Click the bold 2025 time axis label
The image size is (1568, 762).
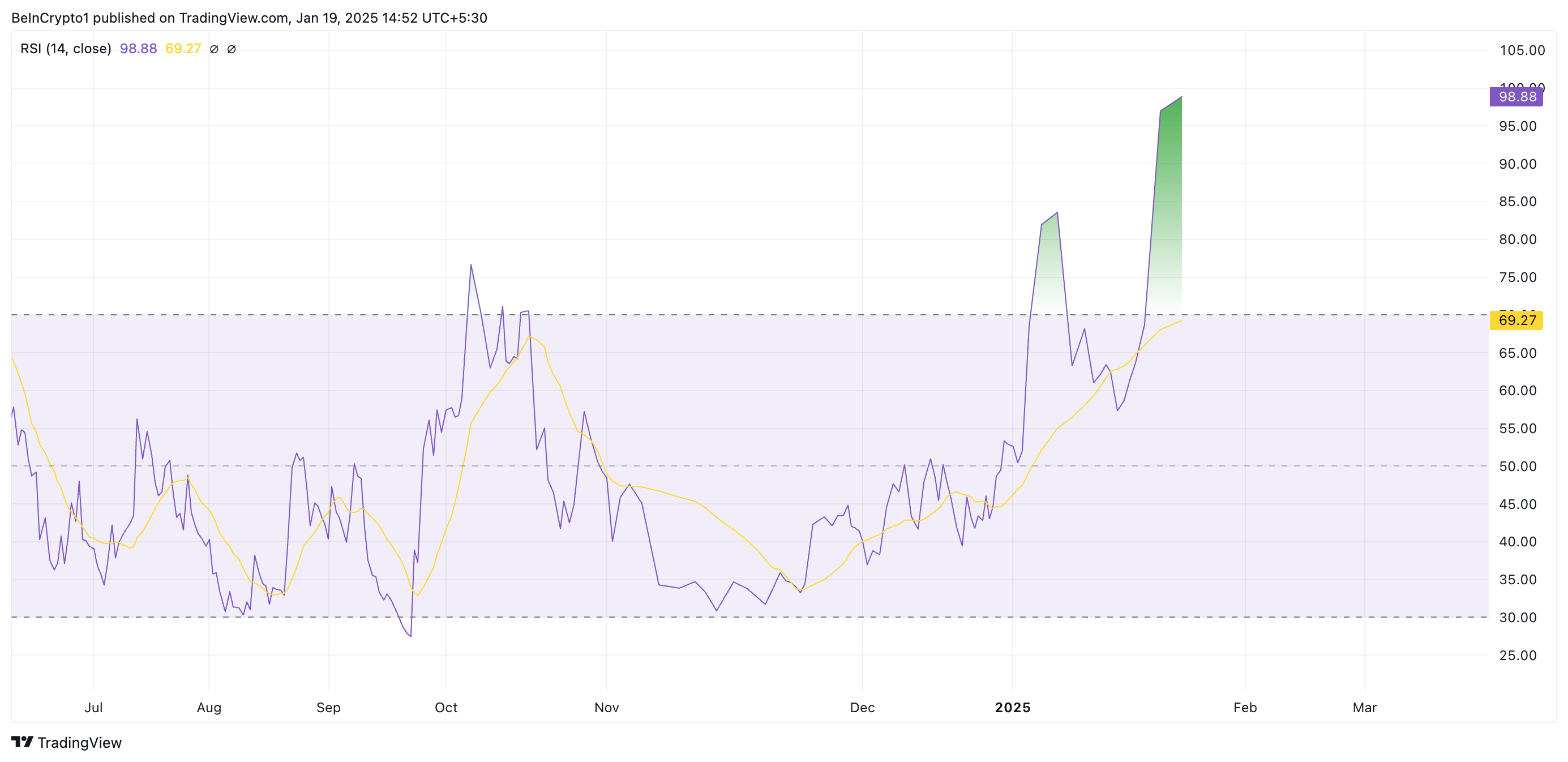point(1012,707)
